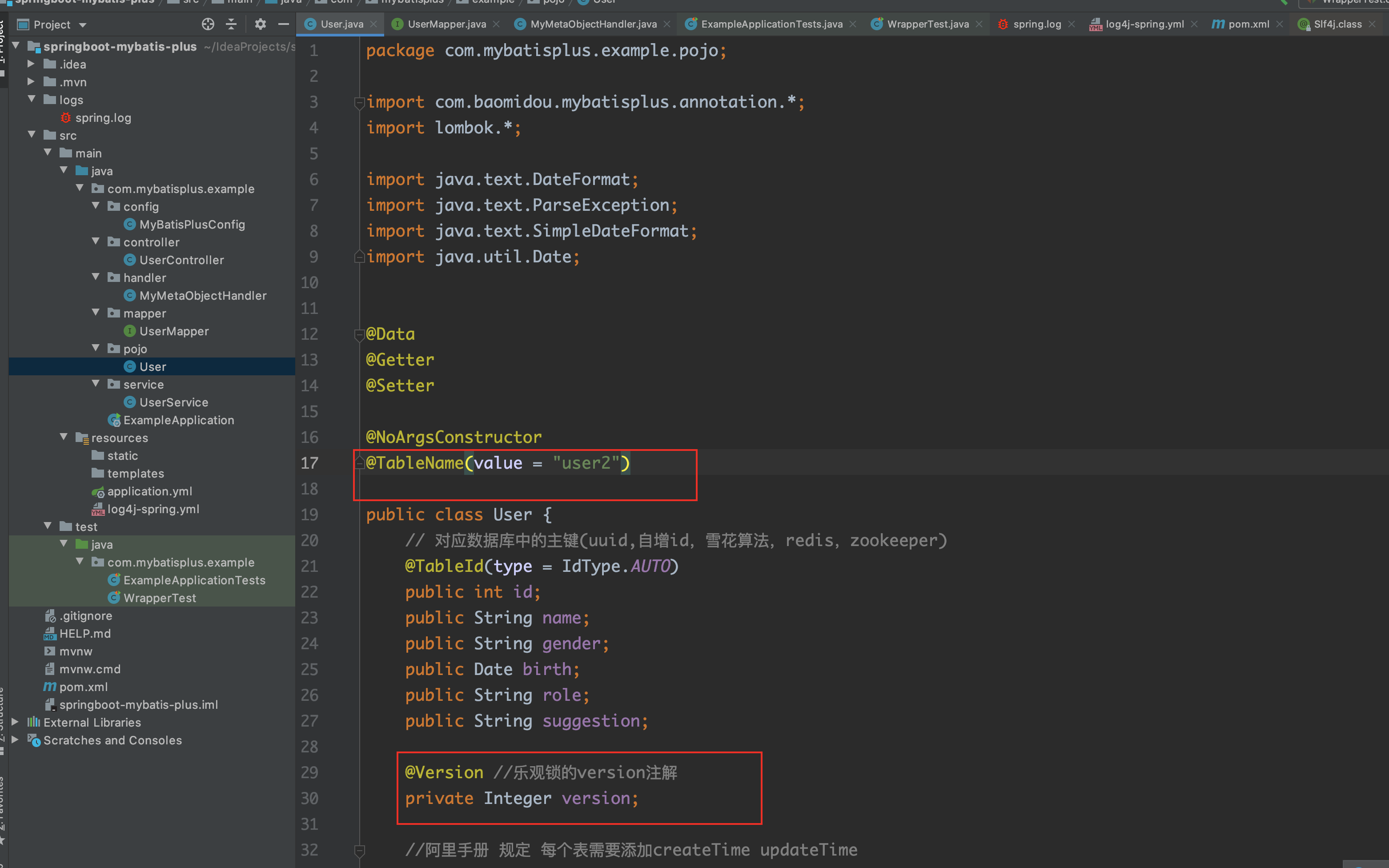Click the locate/select opened file target icon
This screenshot has width=1389, height=868.
208,24
